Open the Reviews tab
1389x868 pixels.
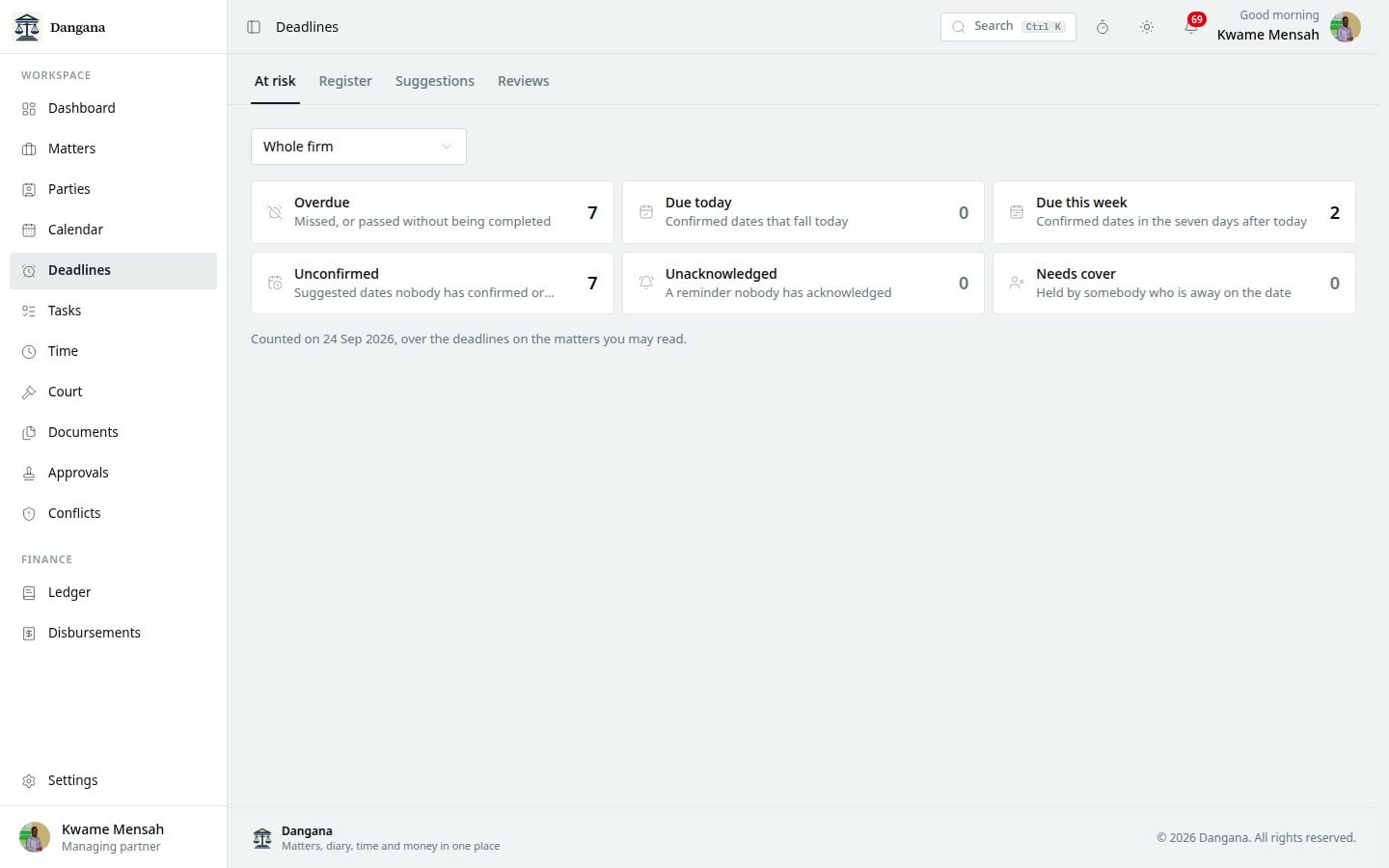[x=524, y=81]
